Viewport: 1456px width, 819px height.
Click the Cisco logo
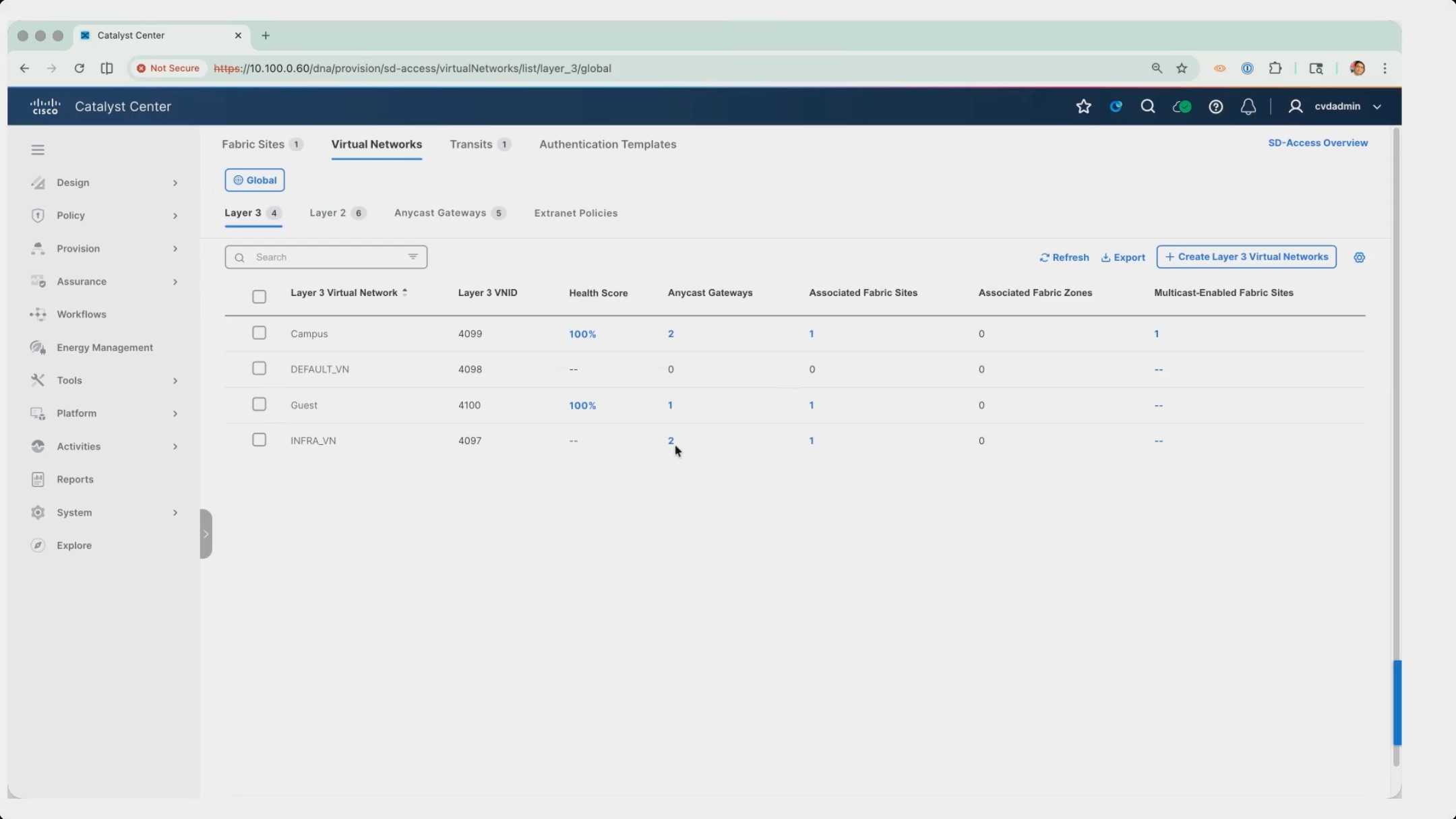45,107
